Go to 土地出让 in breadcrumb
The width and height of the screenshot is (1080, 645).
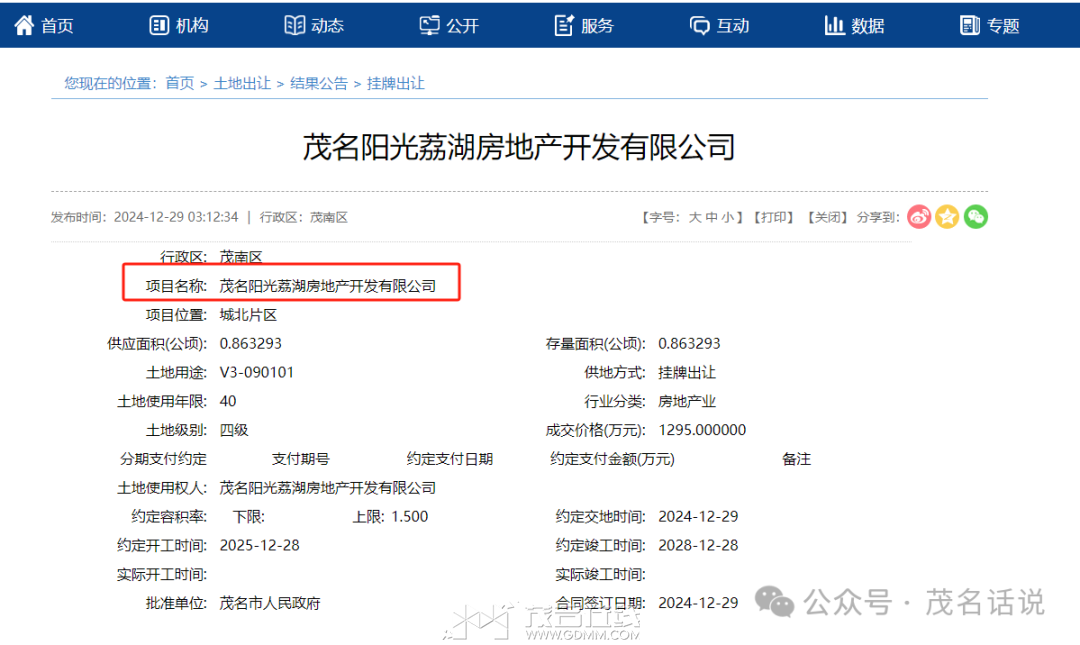242,83
